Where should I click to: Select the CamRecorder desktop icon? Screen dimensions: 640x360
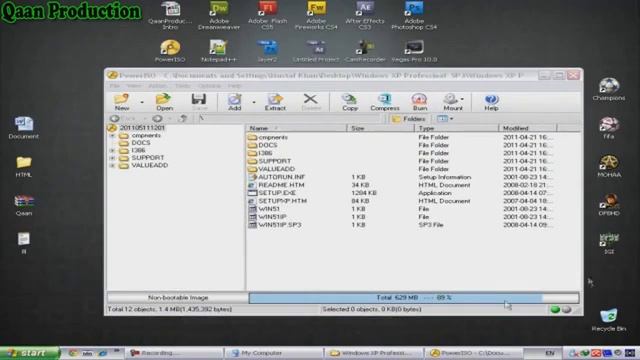364,51
